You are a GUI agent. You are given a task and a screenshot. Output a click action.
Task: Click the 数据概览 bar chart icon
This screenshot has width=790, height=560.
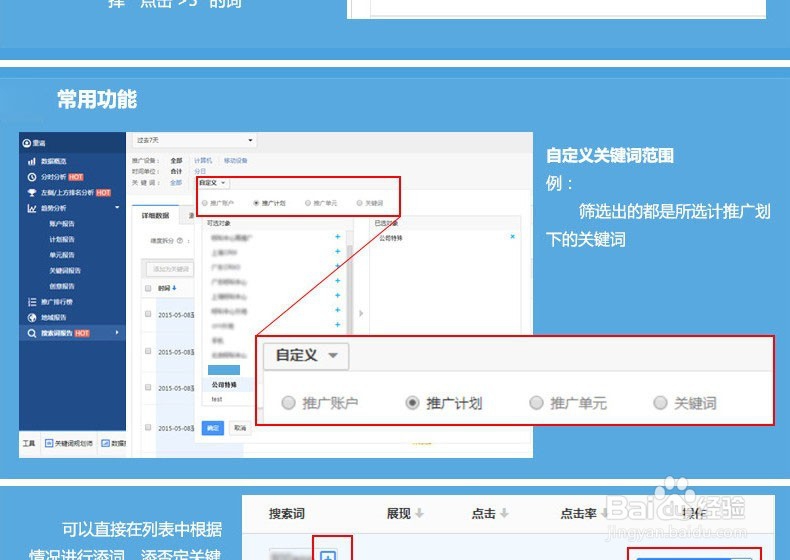[32, 161]
